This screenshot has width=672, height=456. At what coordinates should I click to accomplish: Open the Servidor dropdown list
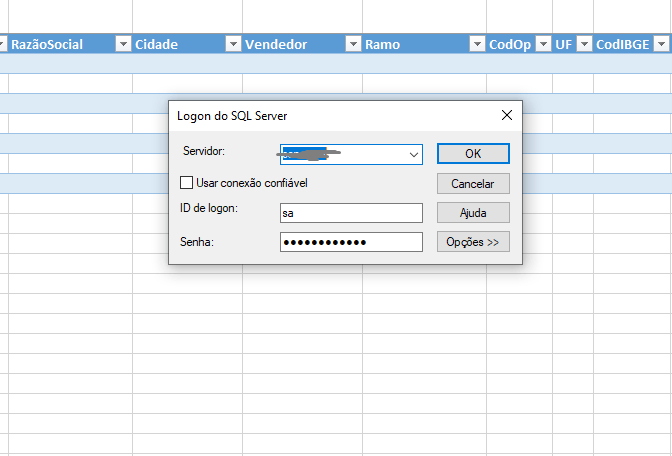coord(414,154)
